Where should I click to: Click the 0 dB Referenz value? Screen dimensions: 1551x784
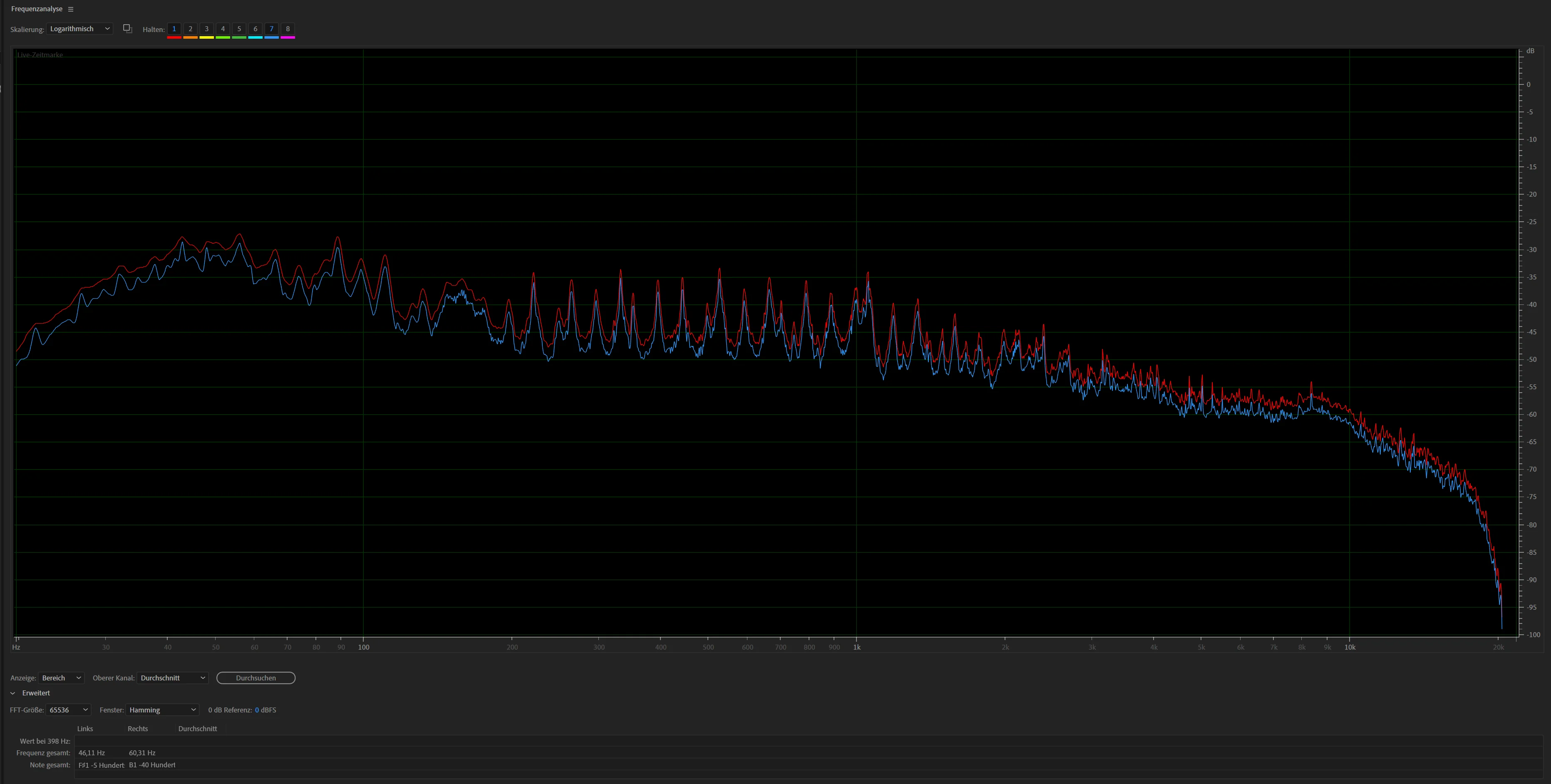(x=256, y=710)
